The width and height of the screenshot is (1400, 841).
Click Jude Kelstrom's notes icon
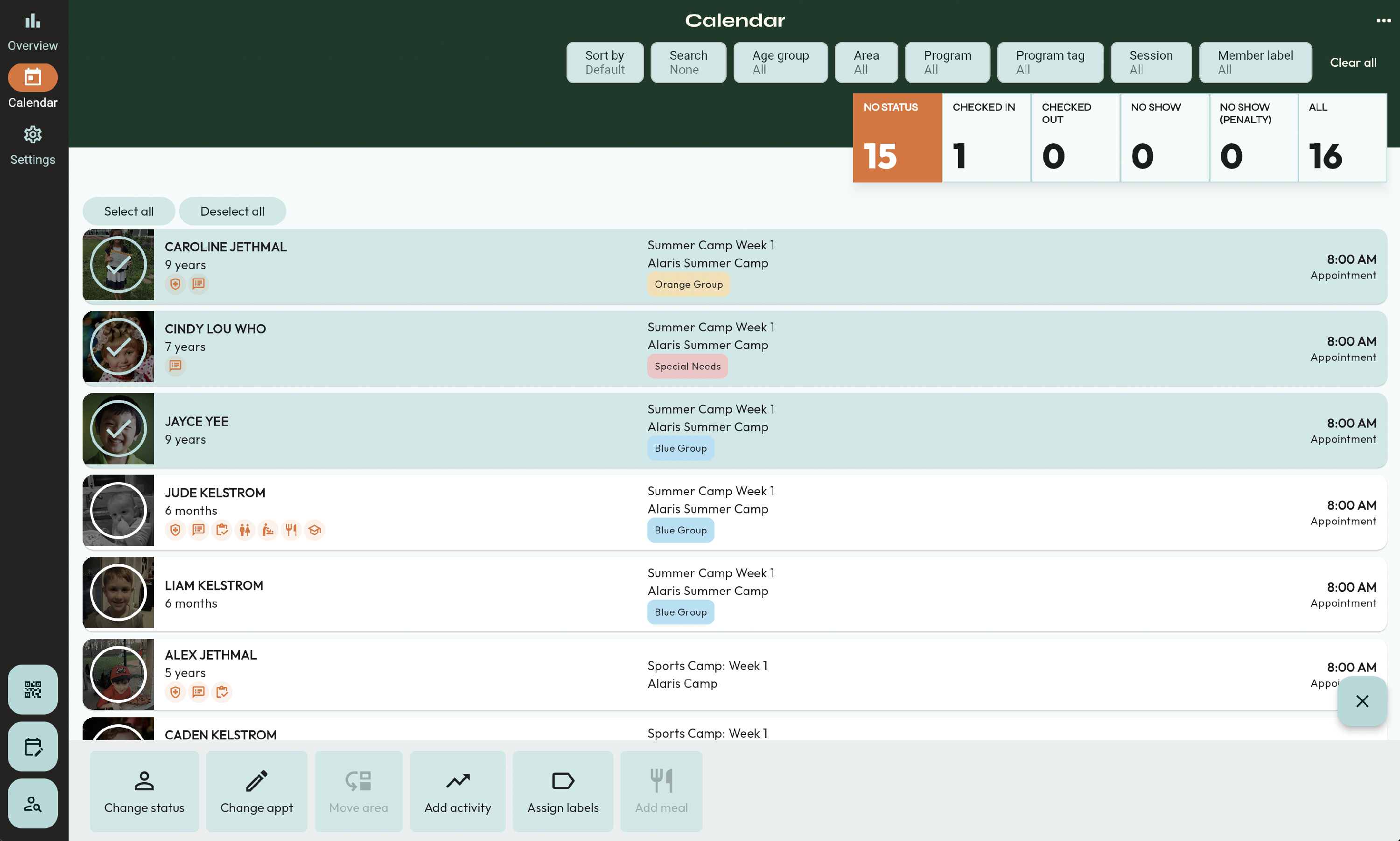(x=198, y=530)
